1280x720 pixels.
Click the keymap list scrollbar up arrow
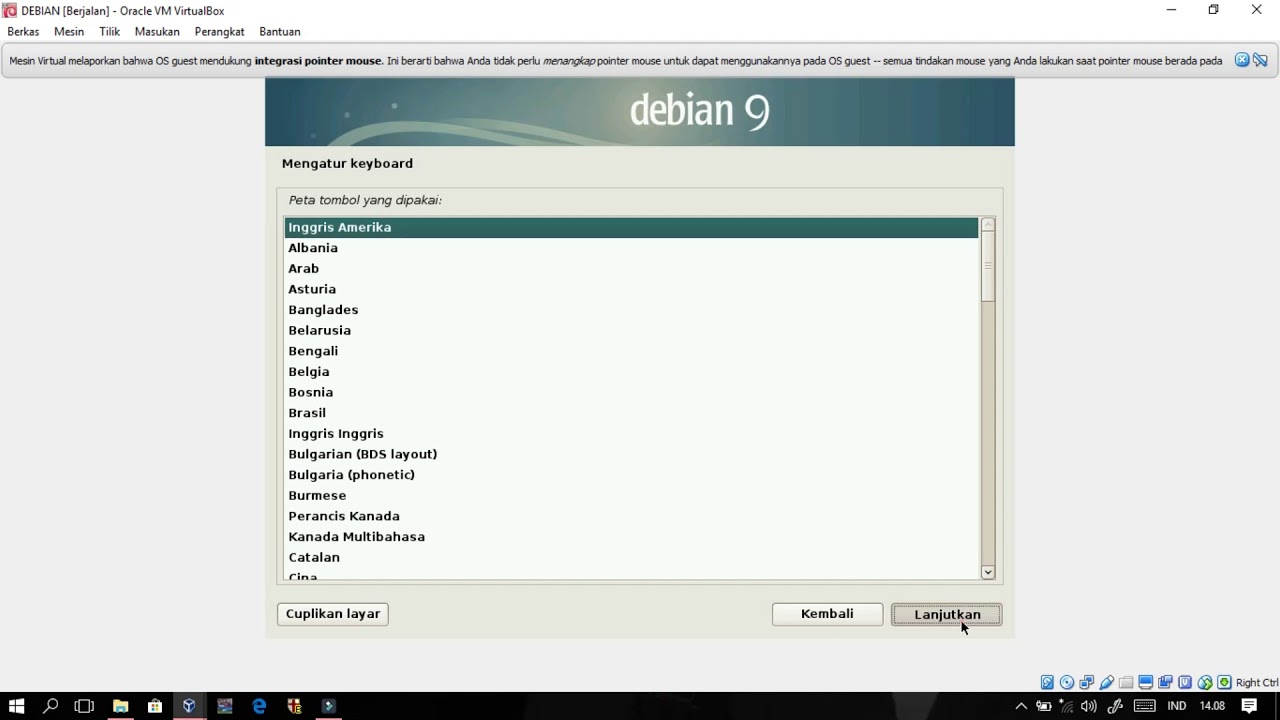(x=988, y=224)
